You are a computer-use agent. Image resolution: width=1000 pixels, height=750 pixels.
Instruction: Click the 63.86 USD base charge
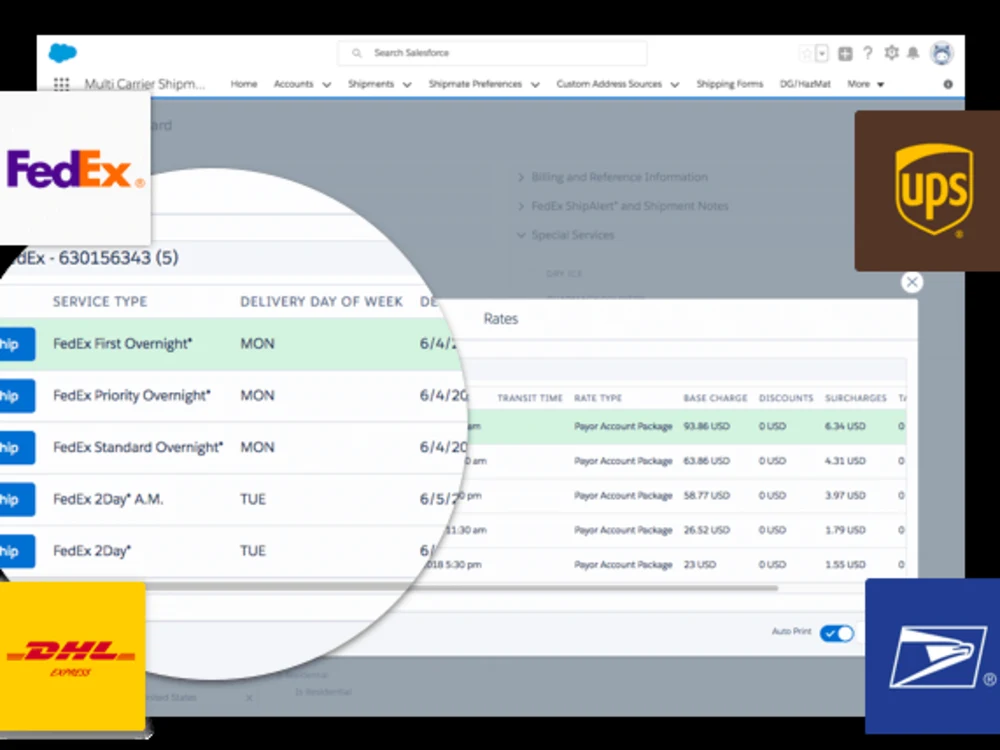[x=706, y=460]
